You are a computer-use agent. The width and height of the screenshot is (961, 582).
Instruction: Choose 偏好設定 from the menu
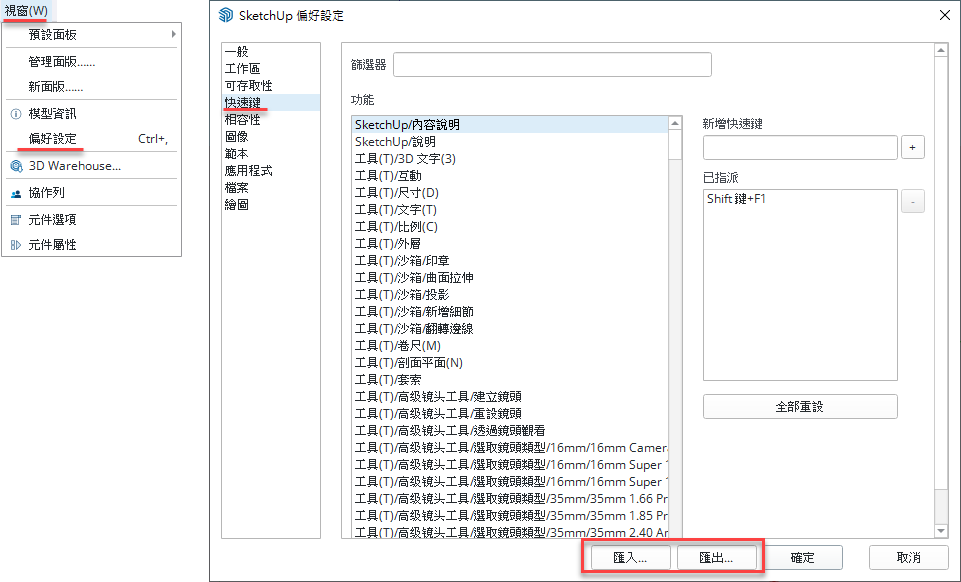tap(52, 139)
